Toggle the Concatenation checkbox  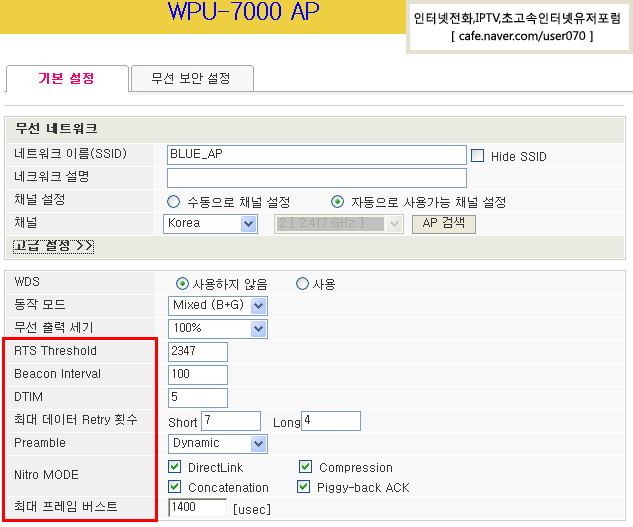pos(175,487)
